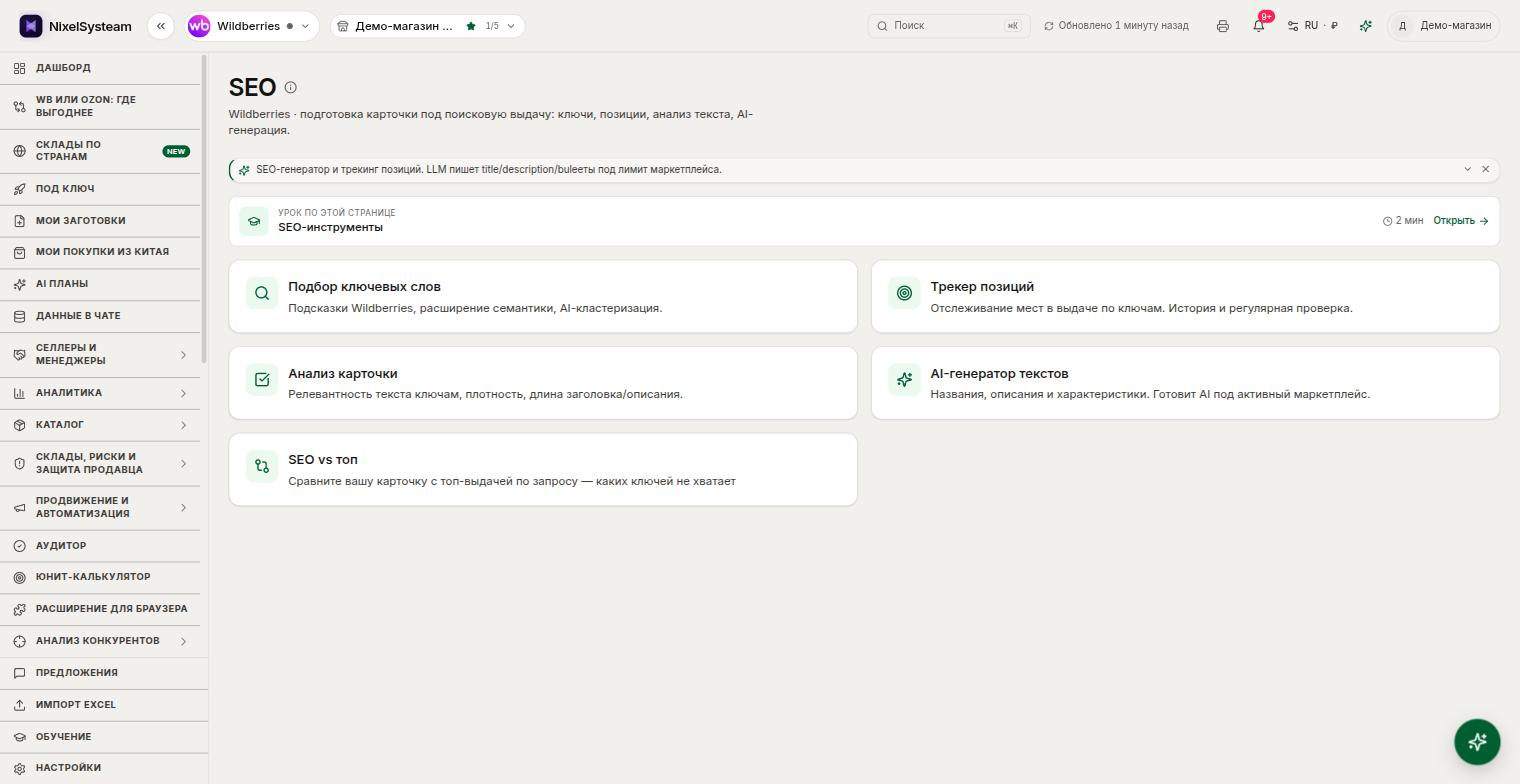This screenshot has width=1520, height=784.
Task: Open the Демо-магазин store selector dropdown
Action: 427,26
